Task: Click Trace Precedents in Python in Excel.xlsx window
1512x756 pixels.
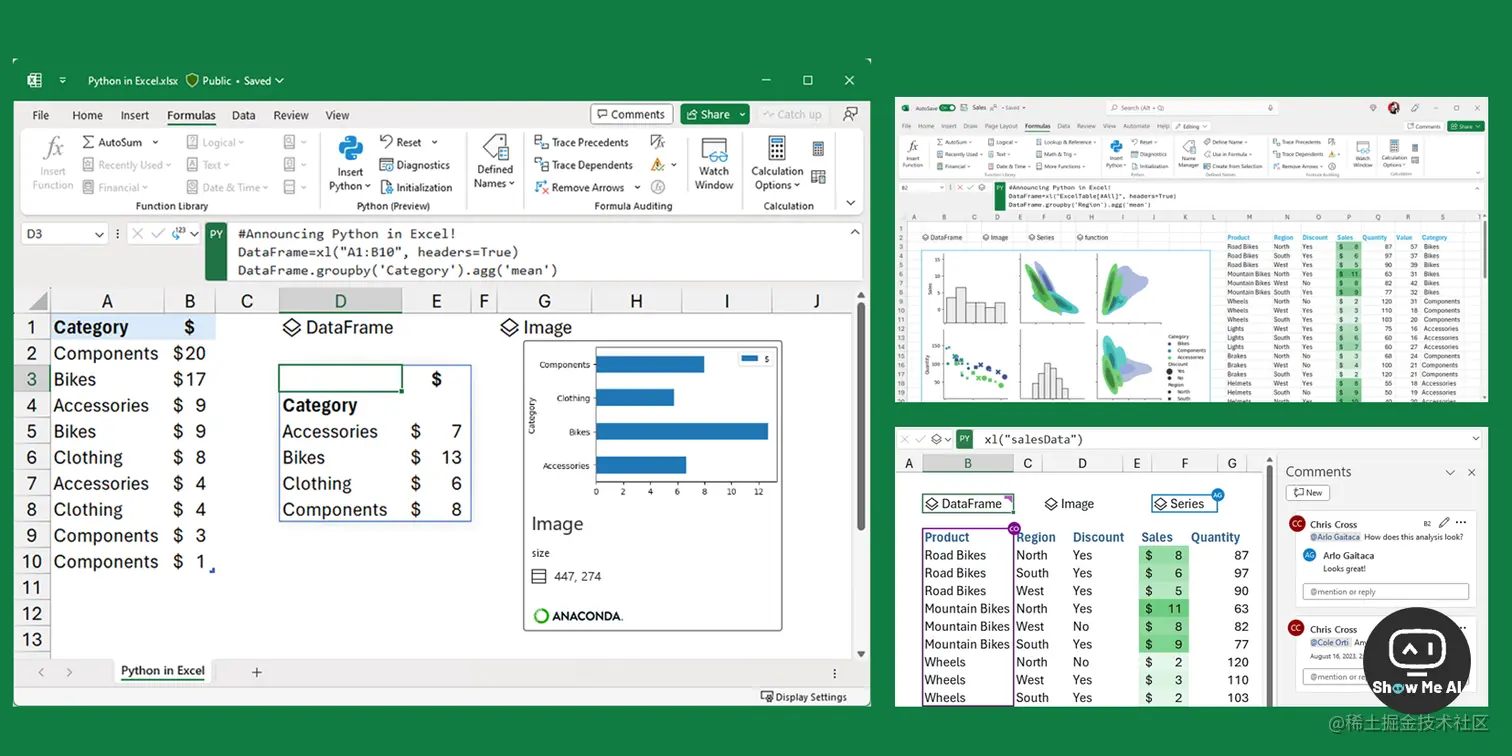Action: 581,143
